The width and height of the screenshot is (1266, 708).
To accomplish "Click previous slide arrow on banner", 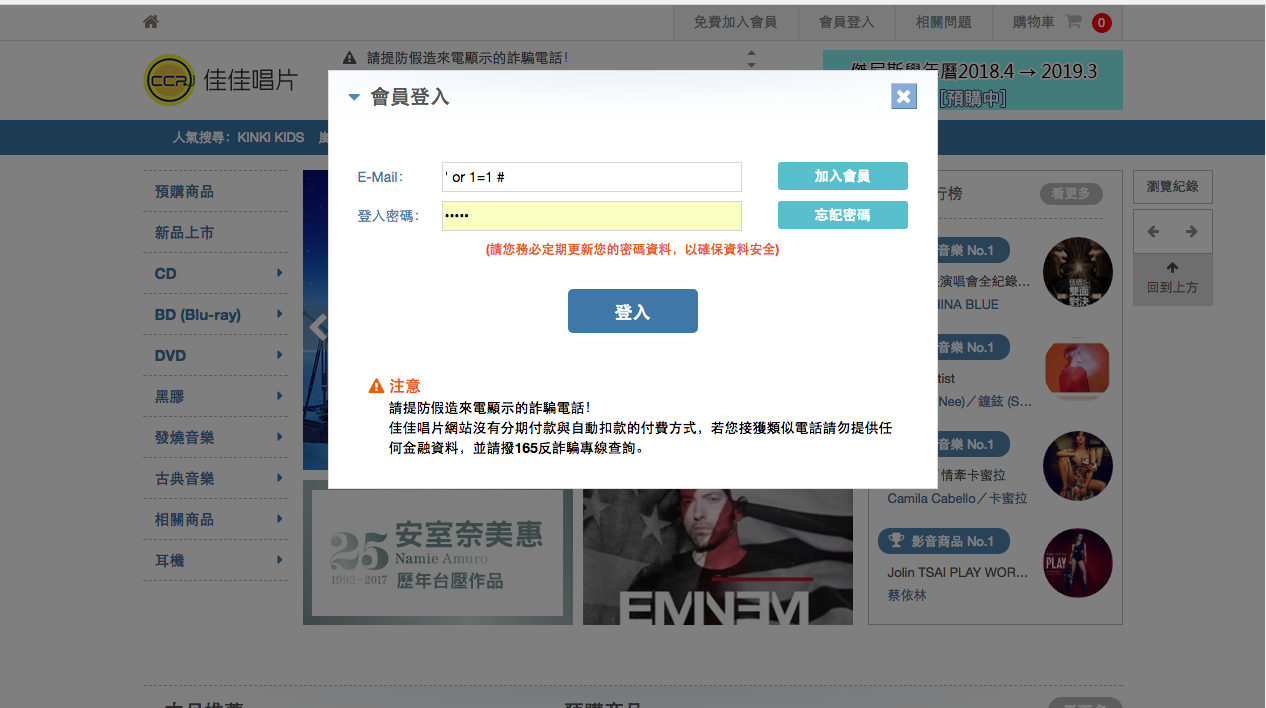I will coord(318,327).
